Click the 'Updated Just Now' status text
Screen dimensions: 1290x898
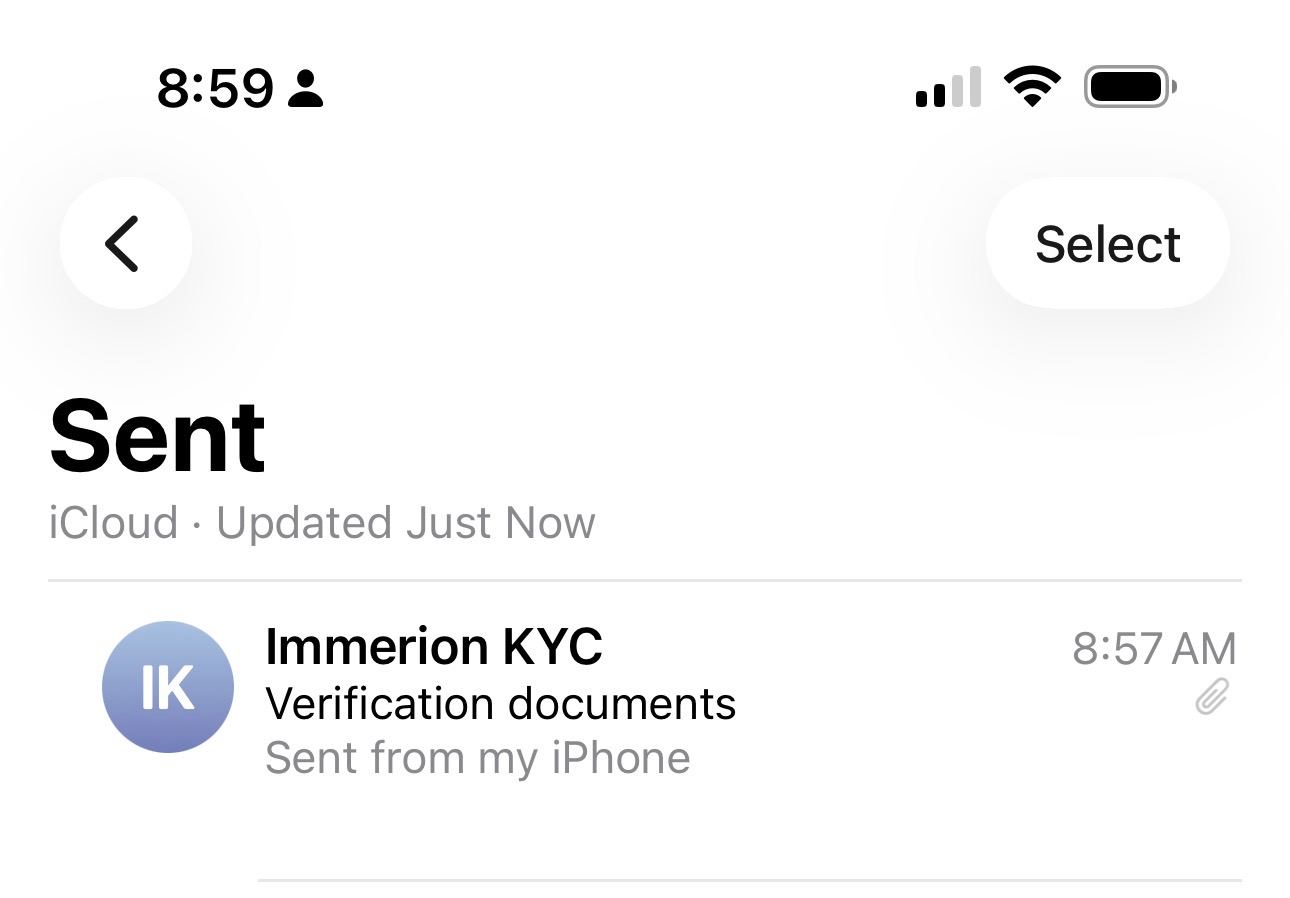pos(405,523)
